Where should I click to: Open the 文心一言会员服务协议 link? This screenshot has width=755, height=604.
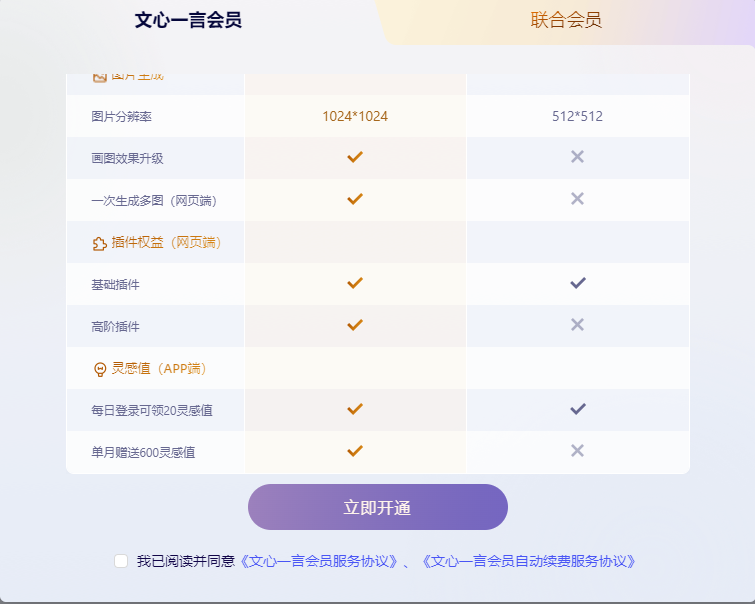click(318, 561)
